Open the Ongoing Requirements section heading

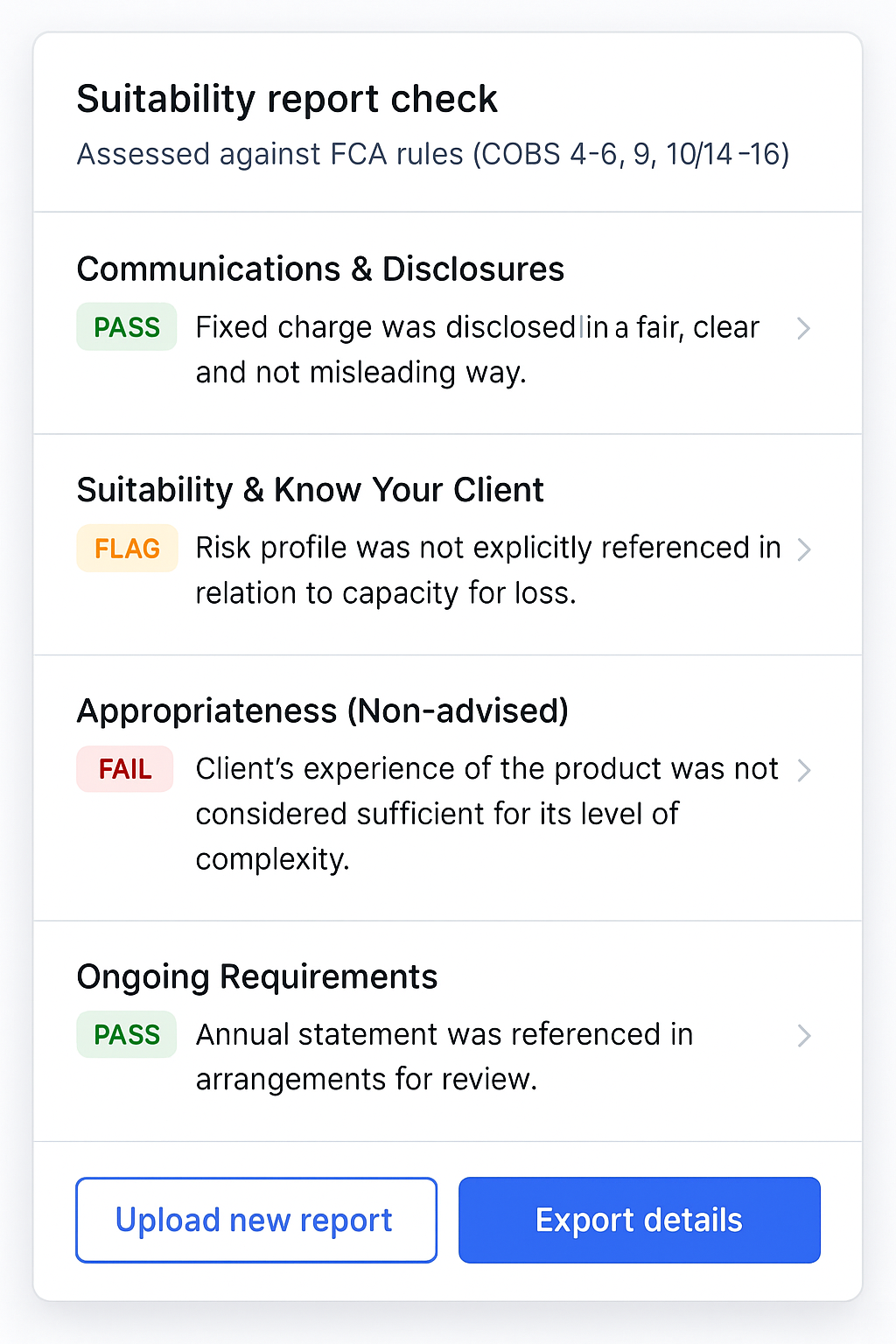point(257,976)
